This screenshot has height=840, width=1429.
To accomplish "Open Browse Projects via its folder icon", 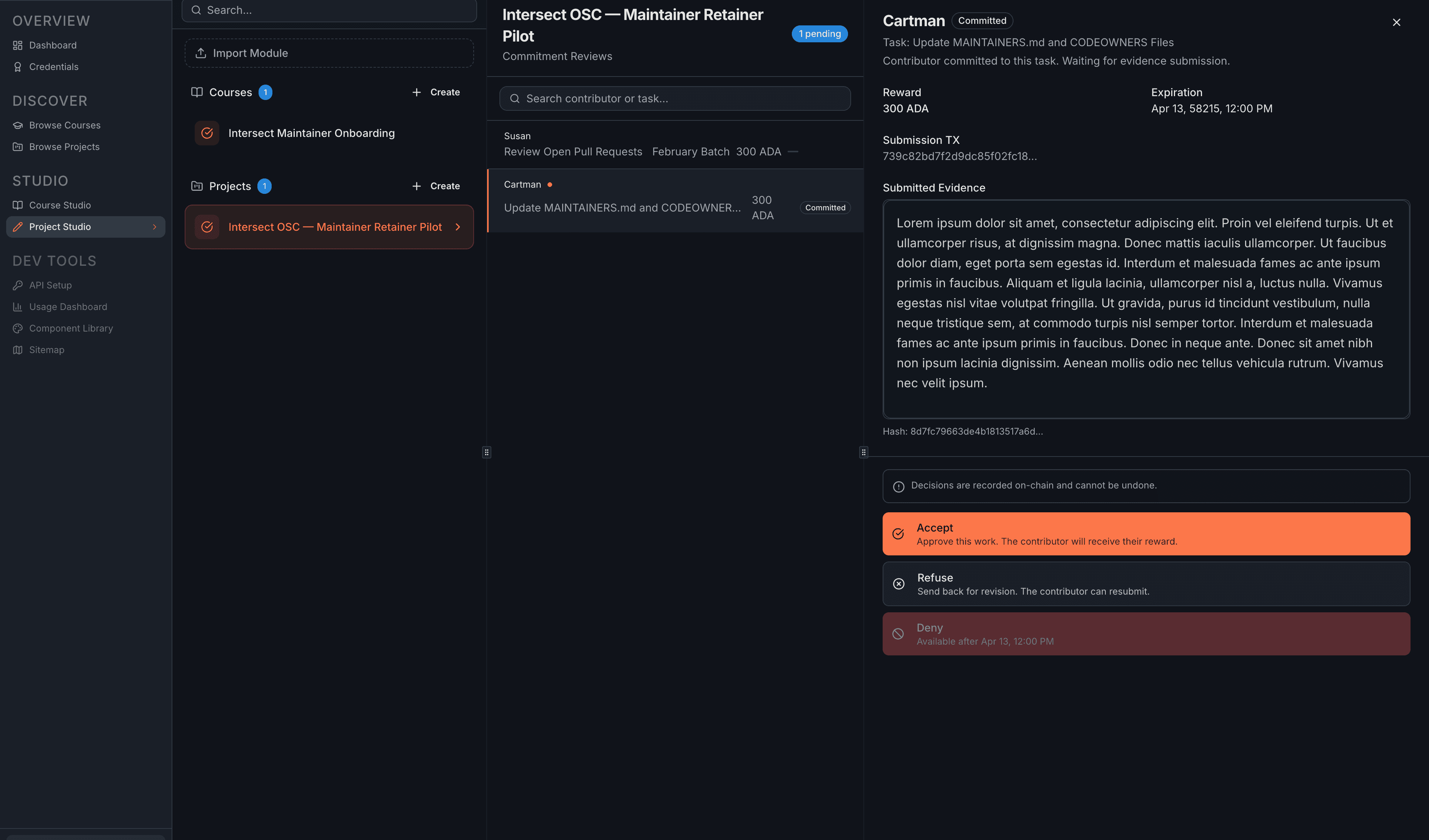I will (18, 146).
